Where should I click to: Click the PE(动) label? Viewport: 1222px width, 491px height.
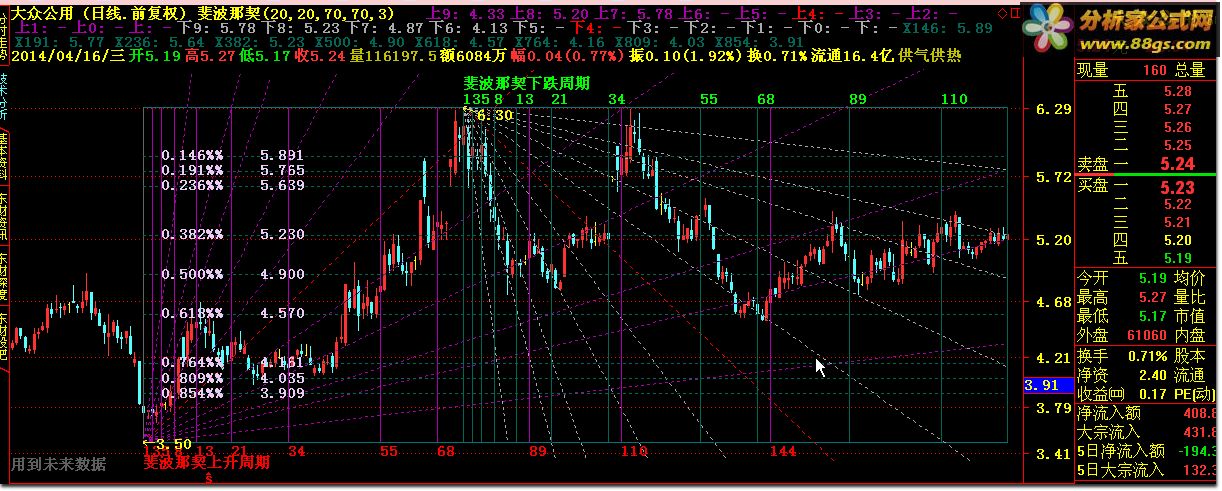coord(1196,393)
